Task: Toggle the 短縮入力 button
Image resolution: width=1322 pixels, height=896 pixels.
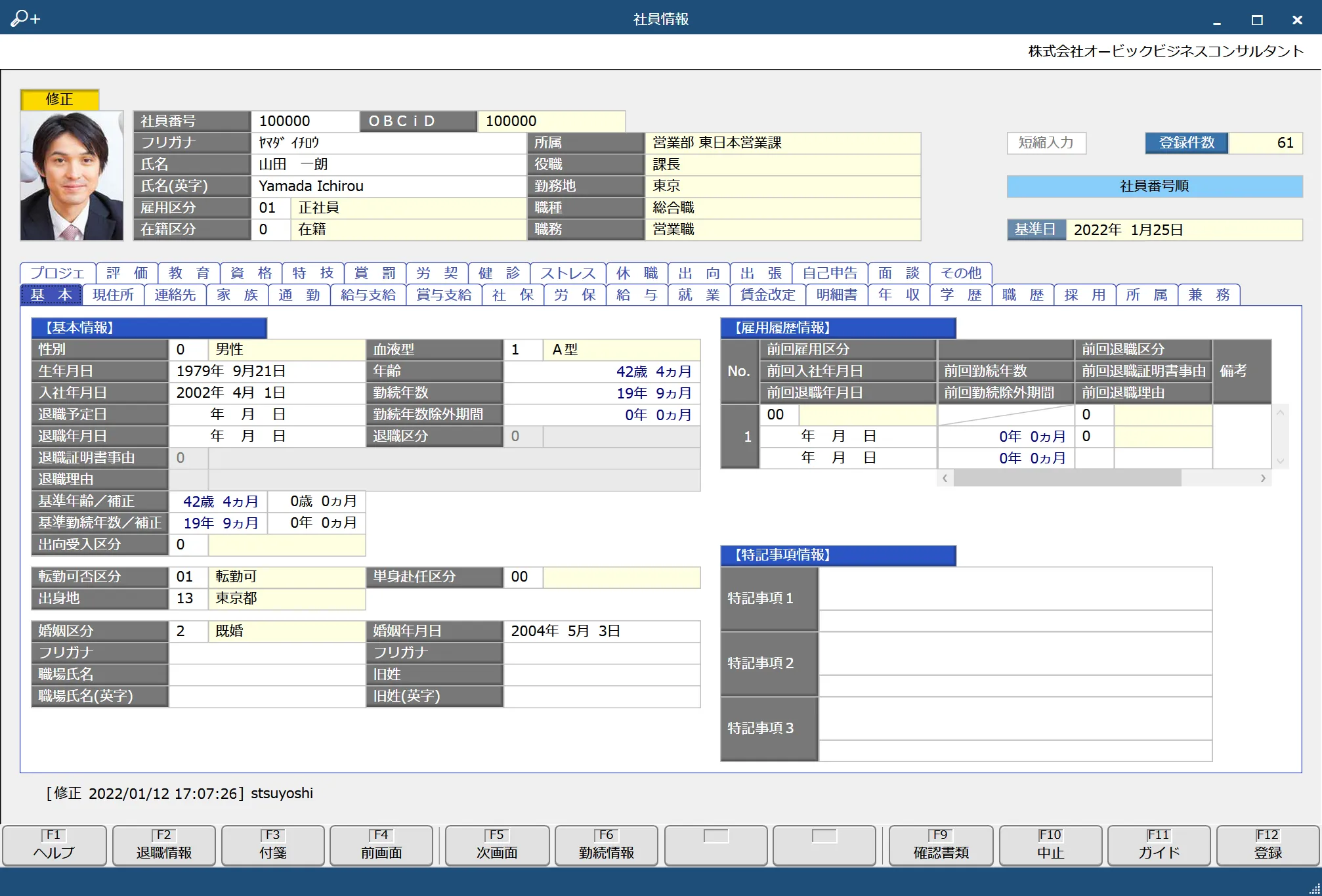Action: [x=1046, y=142]
